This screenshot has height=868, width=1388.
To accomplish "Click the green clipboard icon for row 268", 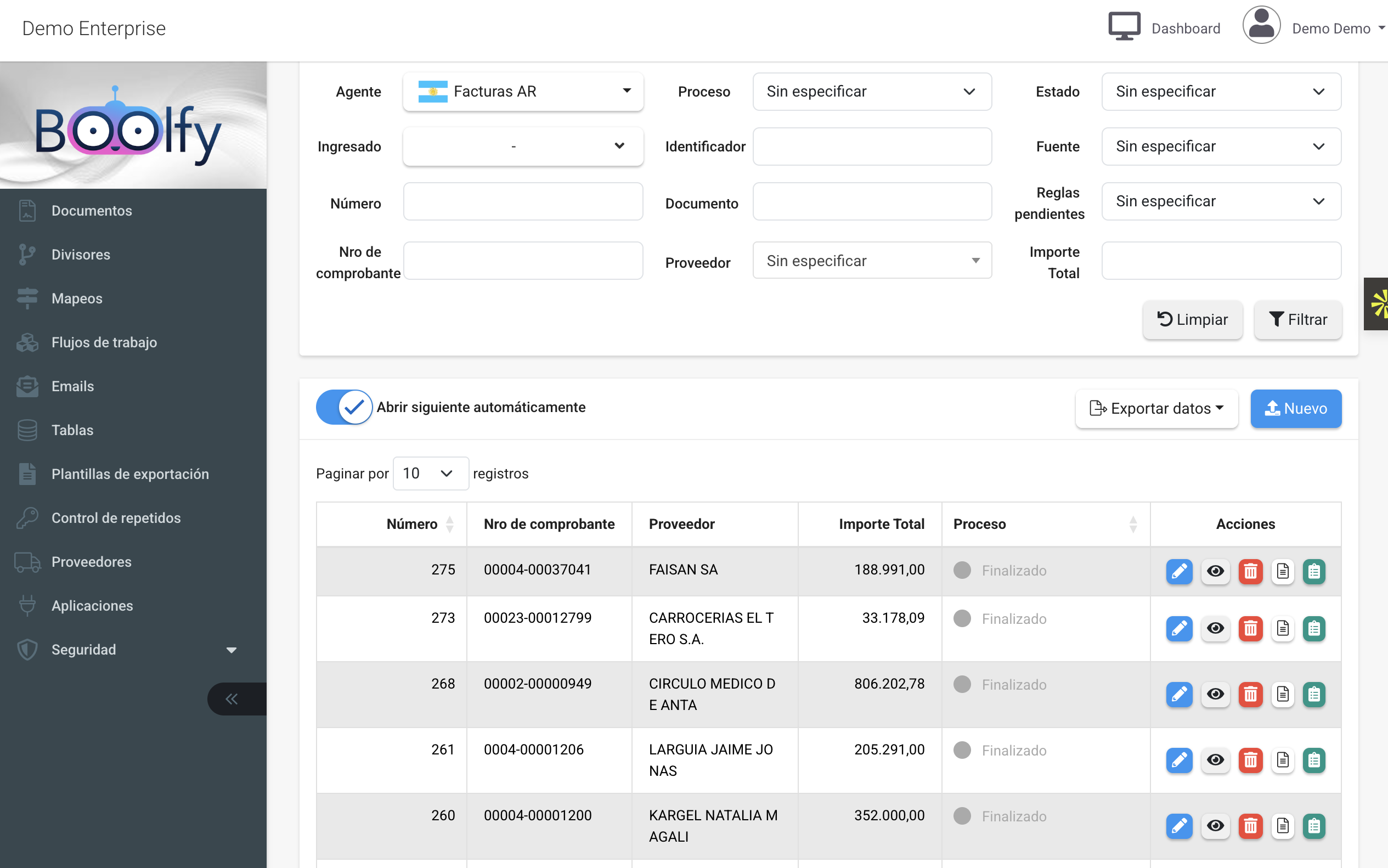I will click(x=1313, y=695).
